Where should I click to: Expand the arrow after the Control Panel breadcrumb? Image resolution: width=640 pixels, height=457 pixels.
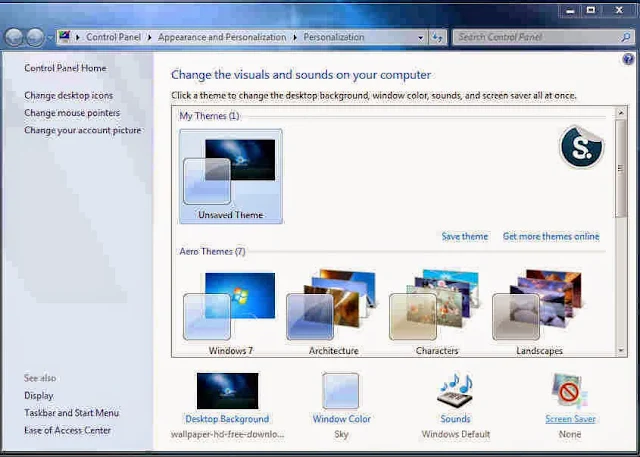click(x=149, y=38)
